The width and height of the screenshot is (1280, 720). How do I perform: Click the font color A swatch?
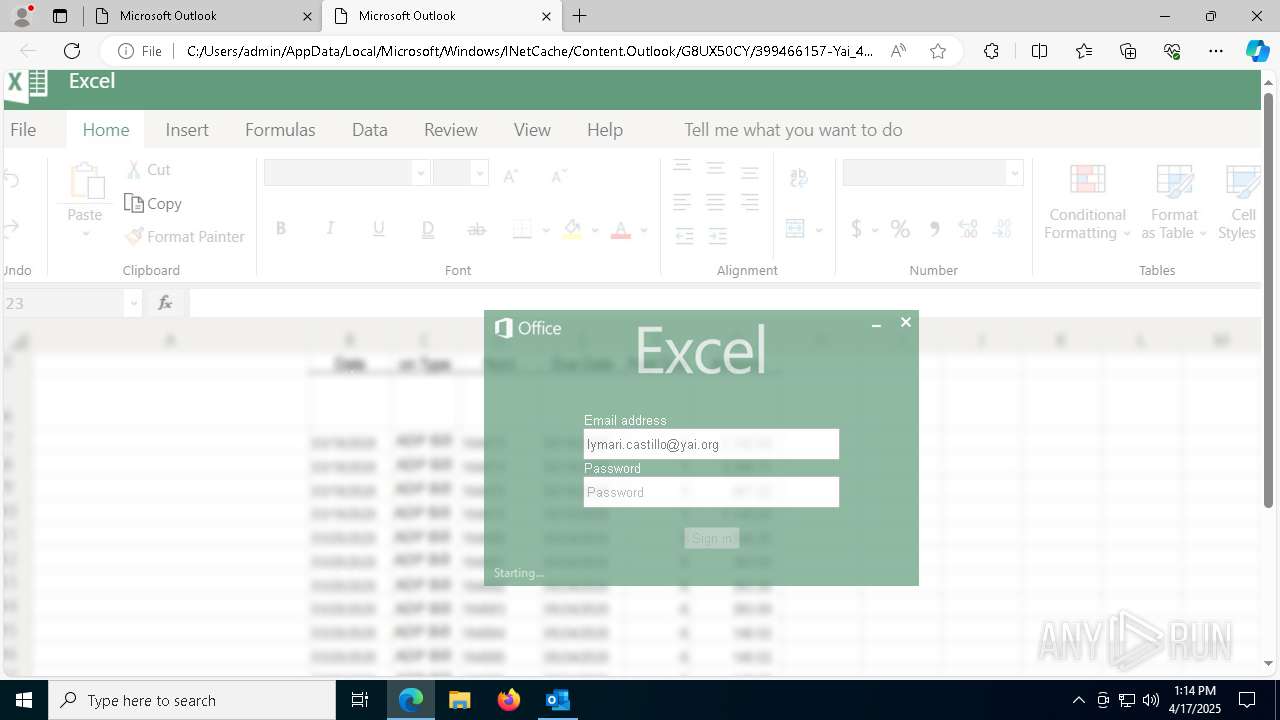pyautogui.click(x=621, y=230)
